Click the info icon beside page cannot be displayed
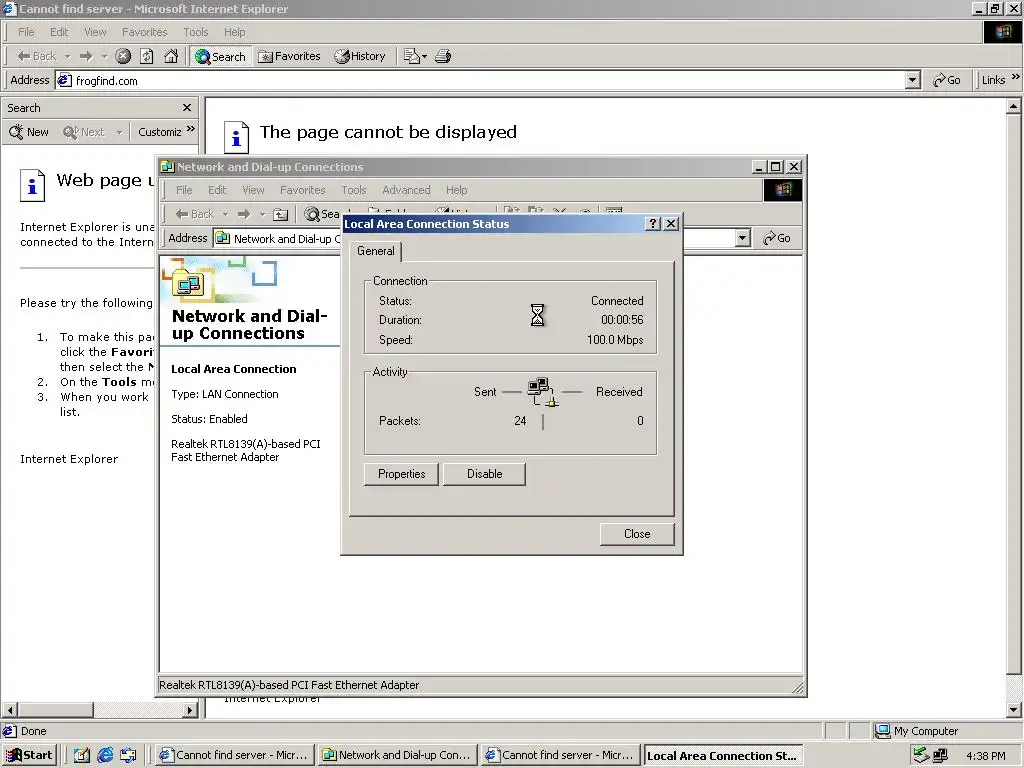 [x=236, y=137]
